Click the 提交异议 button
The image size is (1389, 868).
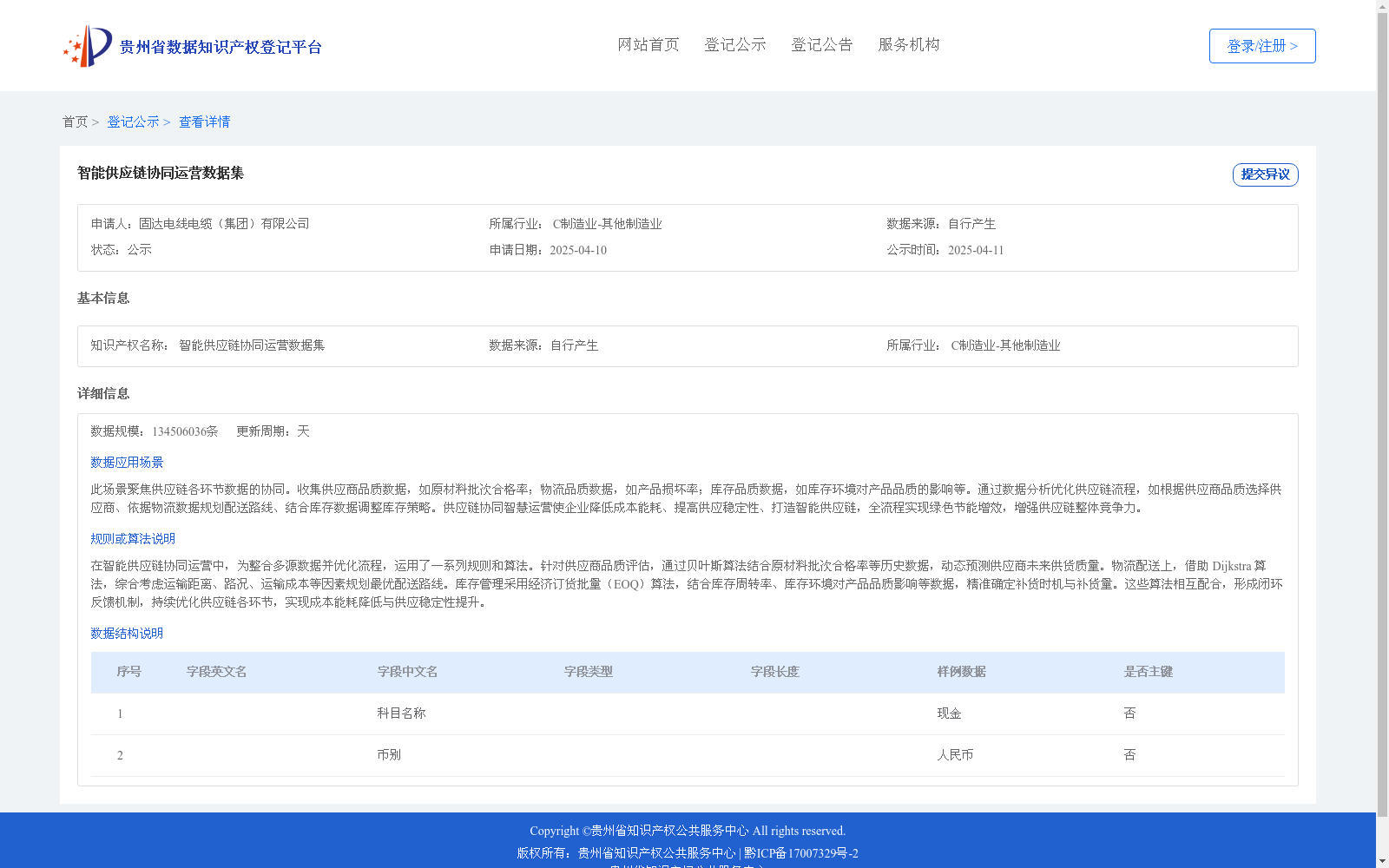pos(1266,174)
